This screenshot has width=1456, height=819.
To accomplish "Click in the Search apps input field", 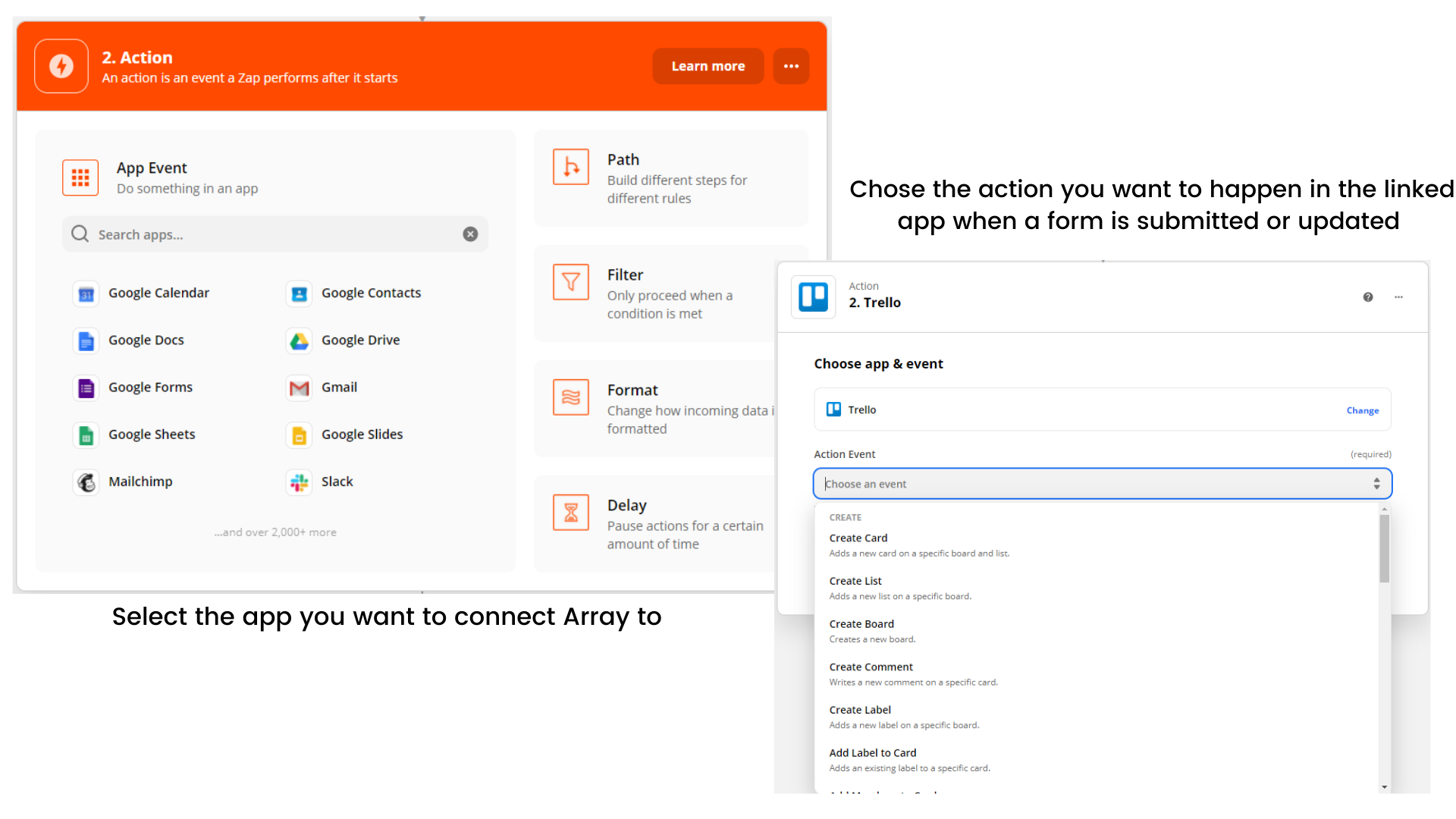I will coord(275,234).
